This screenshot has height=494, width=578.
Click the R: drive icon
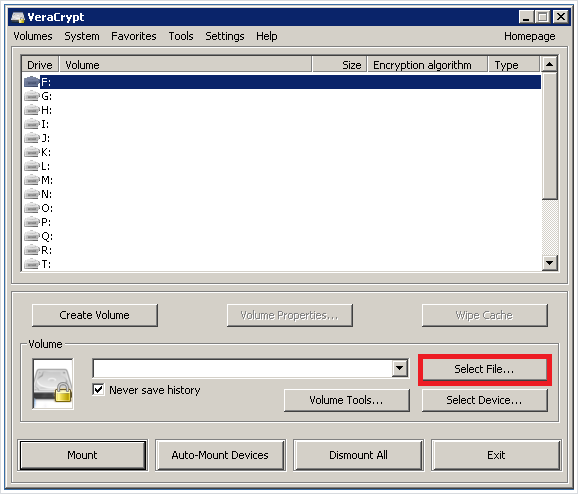pyautogui.click(x=32, y=250)
